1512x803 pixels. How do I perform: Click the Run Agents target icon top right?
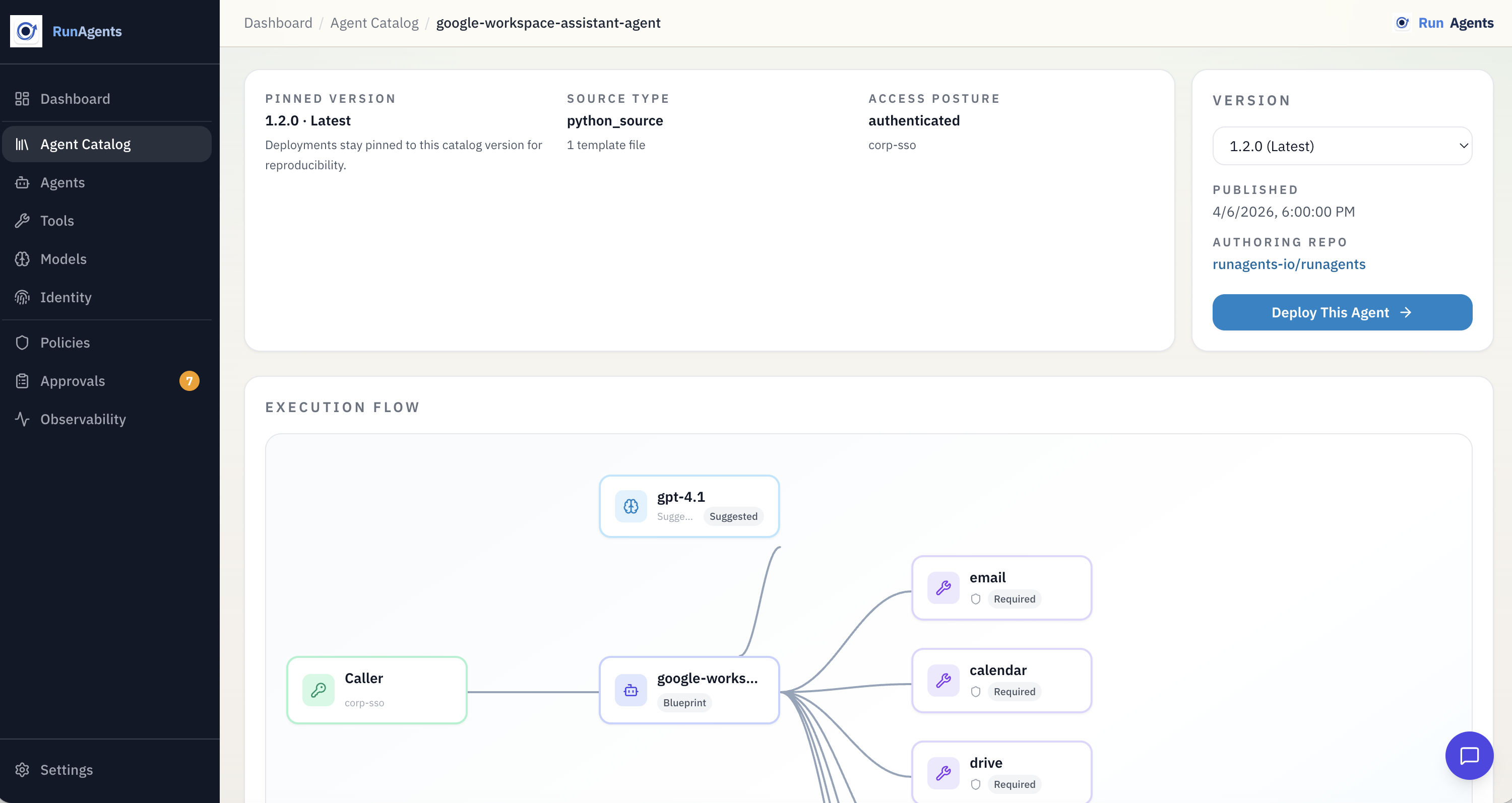point(1402,23)
